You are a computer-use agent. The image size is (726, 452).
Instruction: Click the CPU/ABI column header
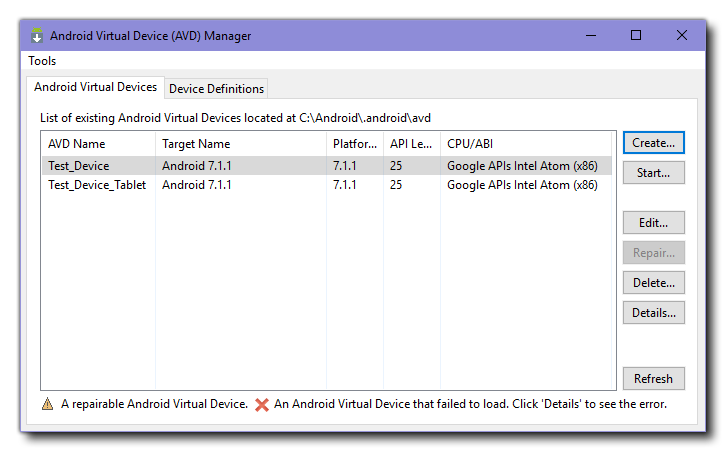pyautogui.click(x=526, y=144)
